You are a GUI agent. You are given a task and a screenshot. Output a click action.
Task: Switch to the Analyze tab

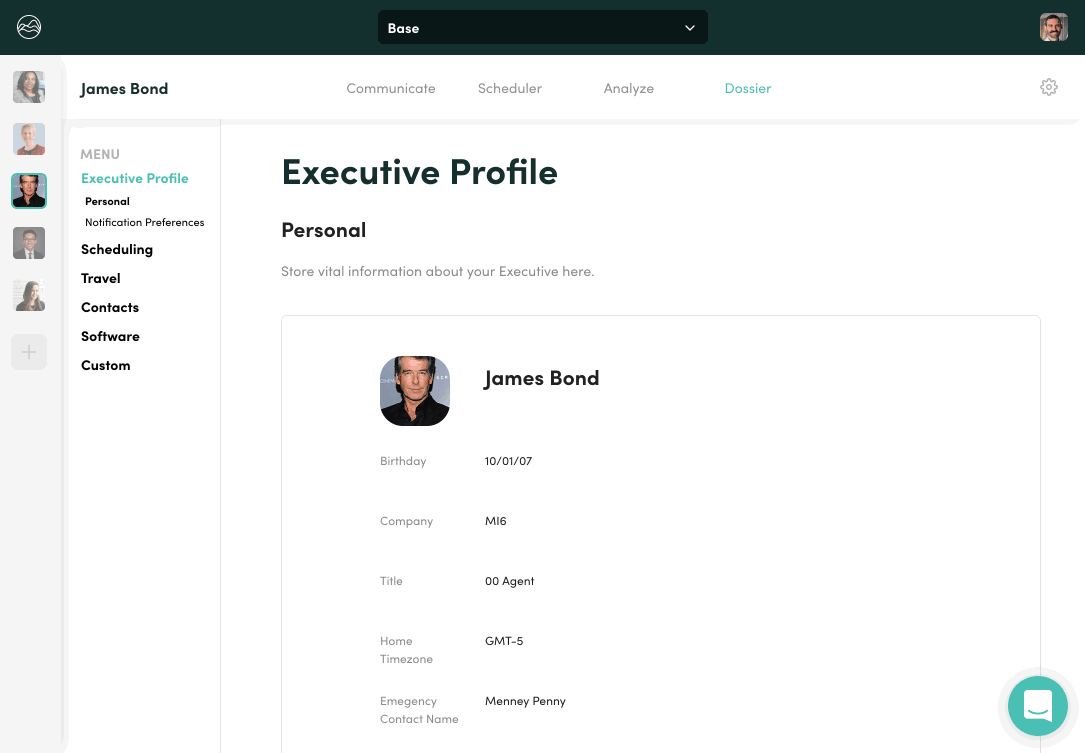[628, 89]
